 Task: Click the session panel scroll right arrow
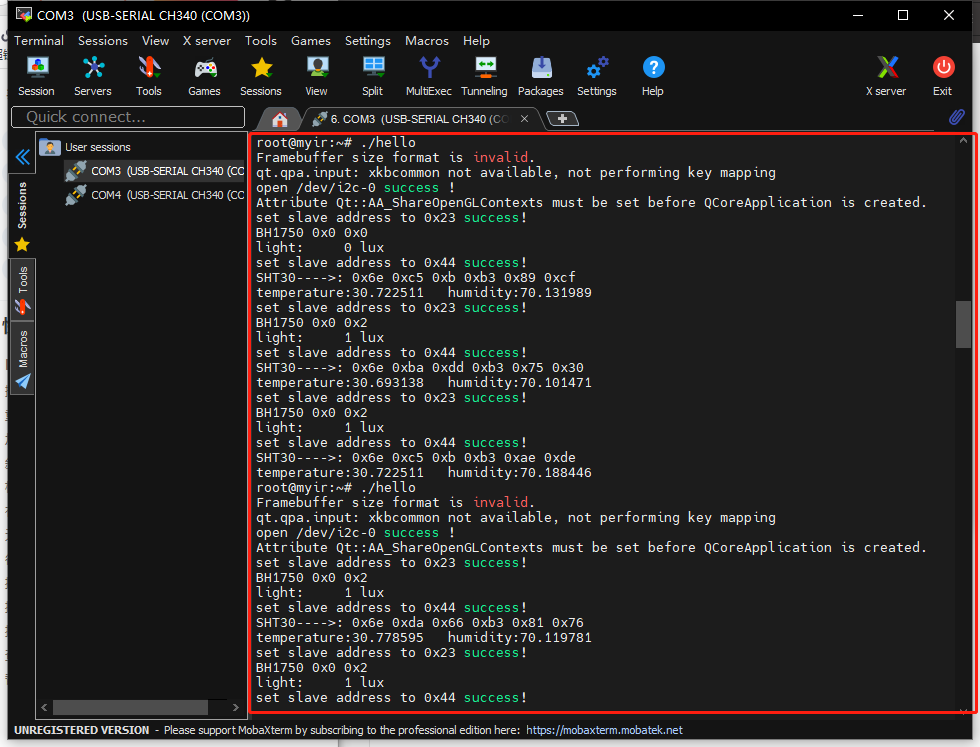236,707
